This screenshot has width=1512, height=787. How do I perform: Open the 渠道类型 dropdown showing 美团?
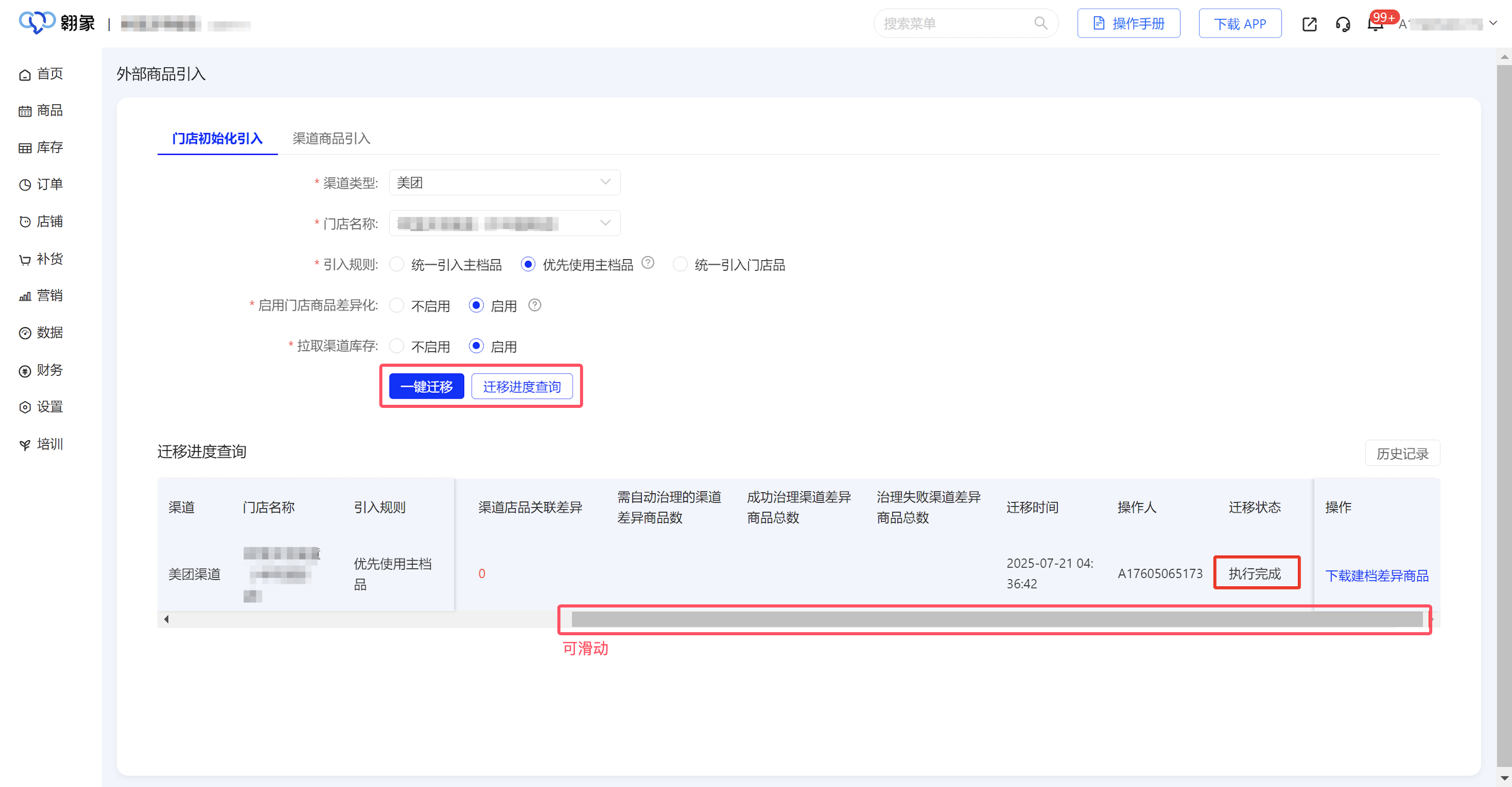coord(504,182)
